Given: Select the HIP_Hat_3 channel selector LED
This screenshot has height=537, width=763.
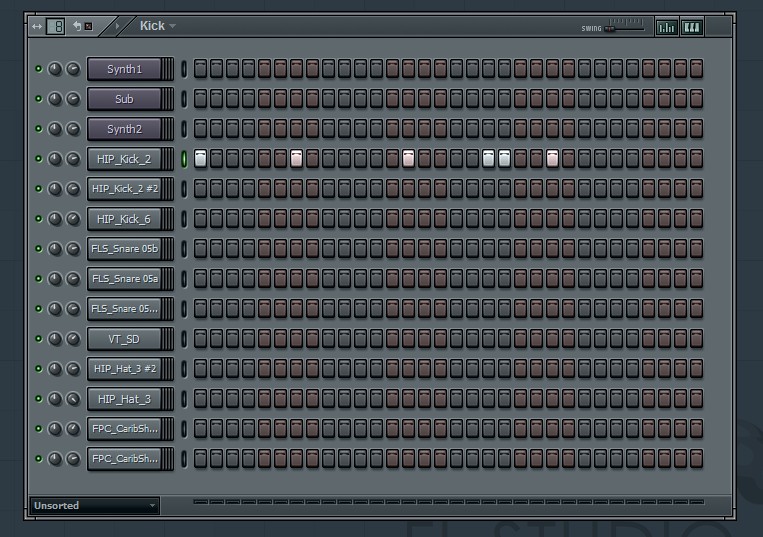Looking at the screenshot, I should pos(184,399).
